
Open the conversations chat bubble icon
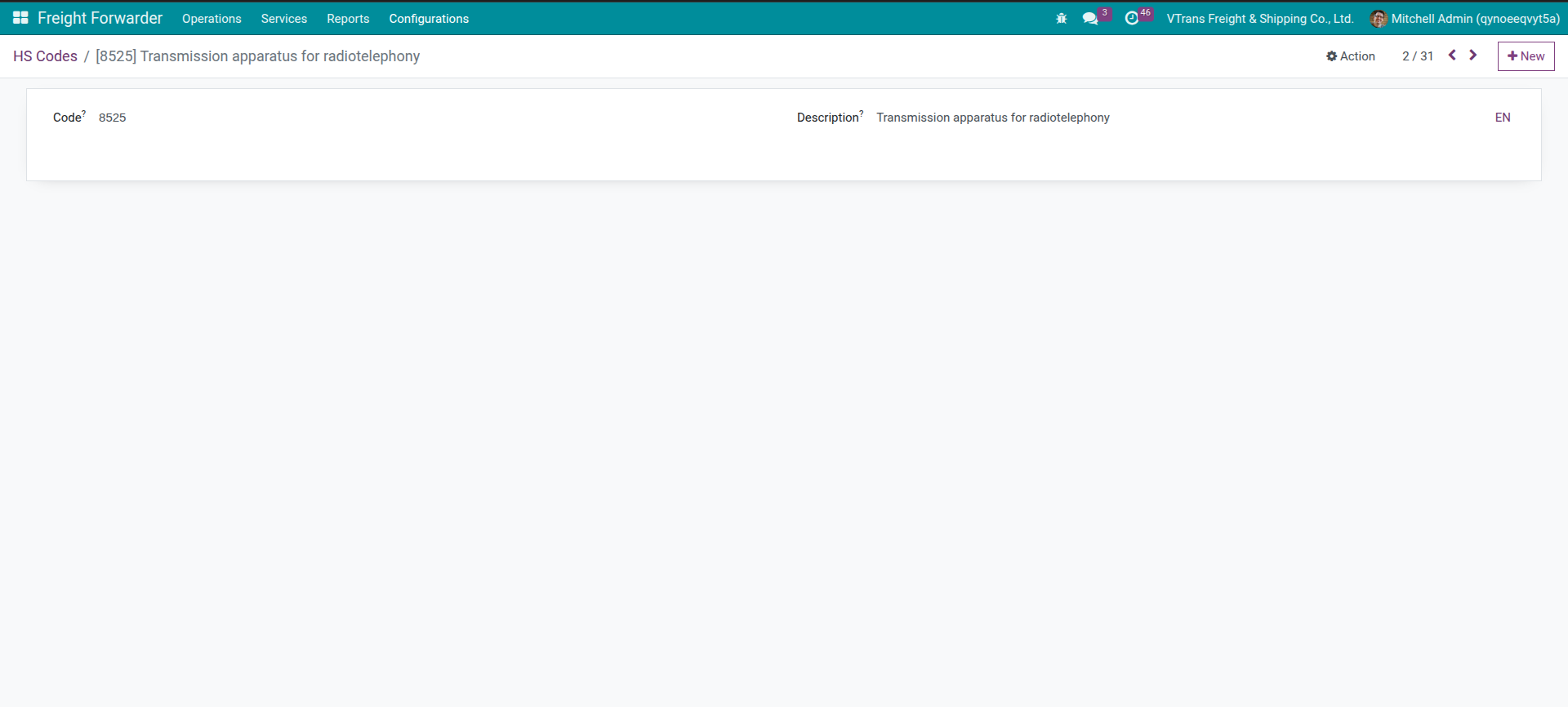point(1090,18)
